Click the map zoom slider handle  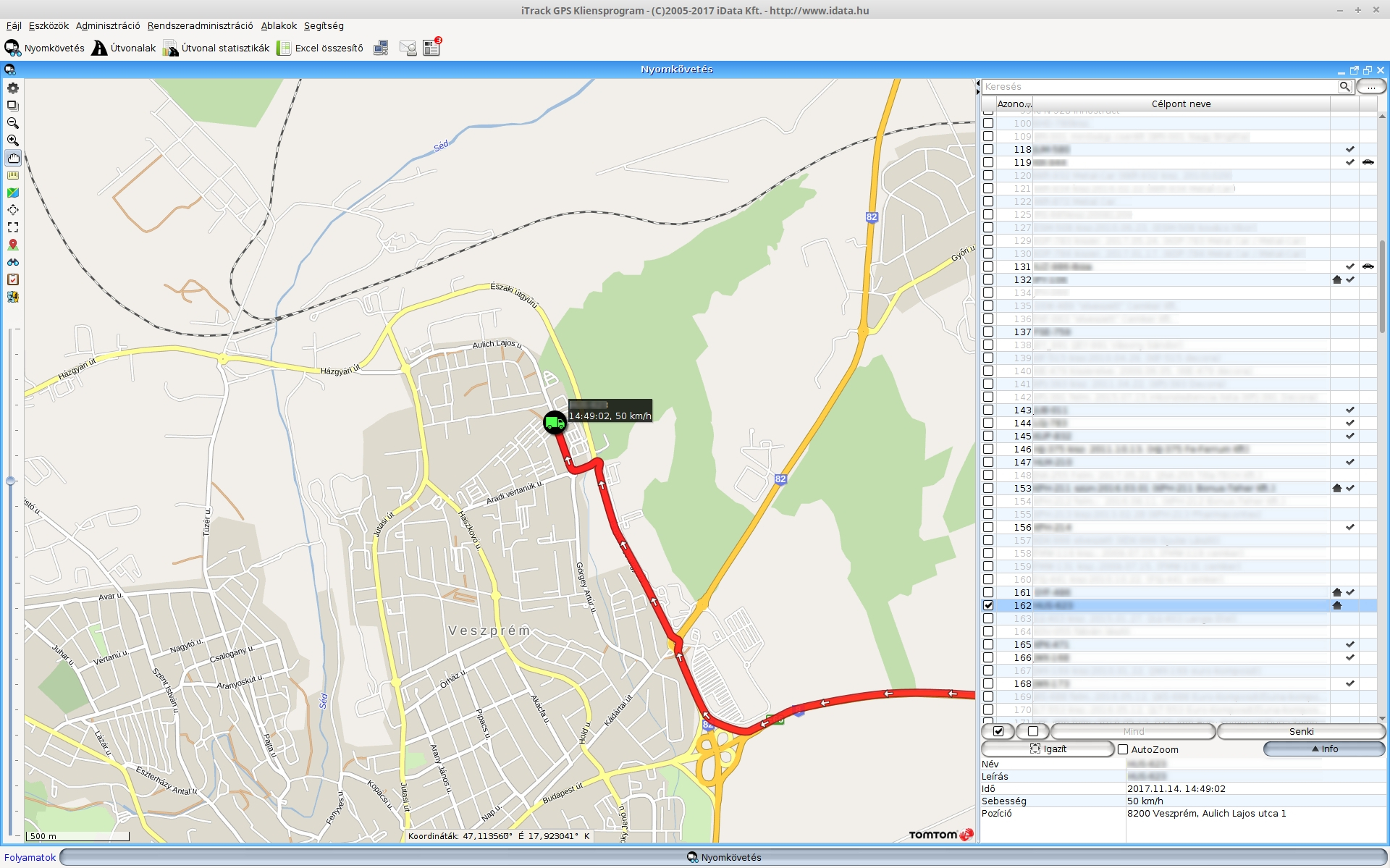(x=10, y=481)
